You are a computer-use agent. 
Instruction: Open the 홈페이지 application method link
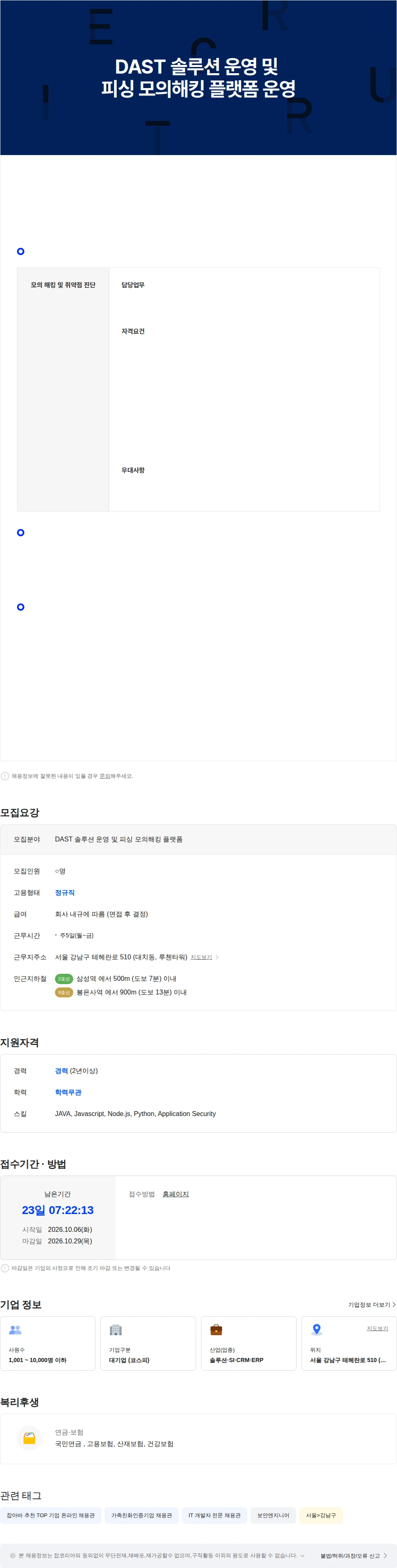[x=175, y=1194]
